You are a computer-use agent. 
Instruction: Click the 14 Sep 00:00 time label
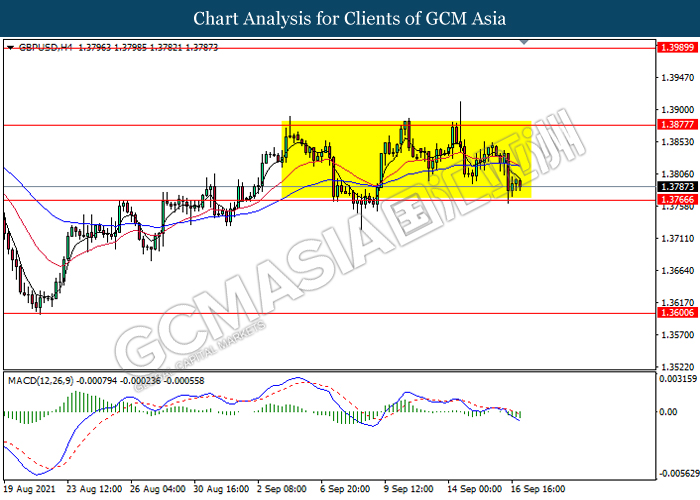[x=475, y=489]
